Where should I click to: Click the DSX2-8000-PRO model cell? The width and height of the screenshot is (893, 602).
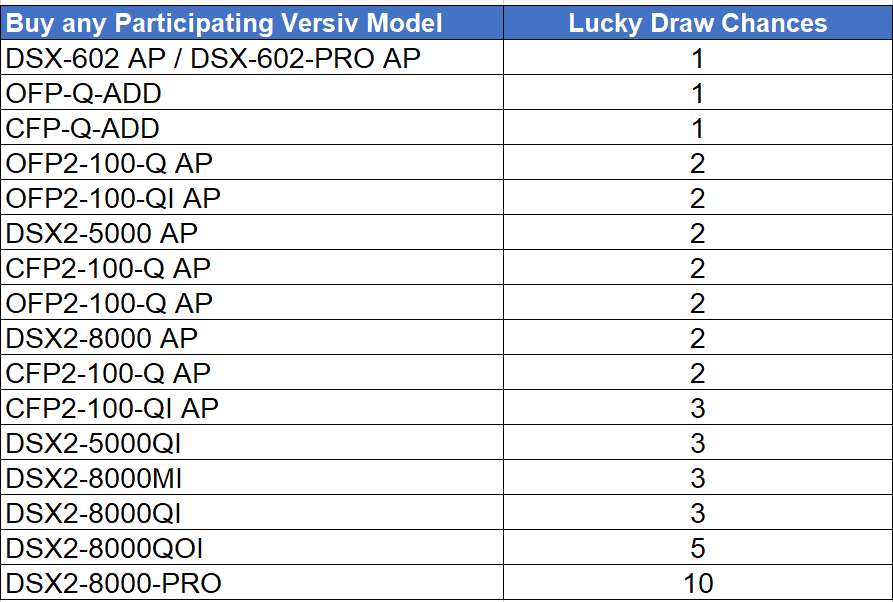[x=252, y=583]
